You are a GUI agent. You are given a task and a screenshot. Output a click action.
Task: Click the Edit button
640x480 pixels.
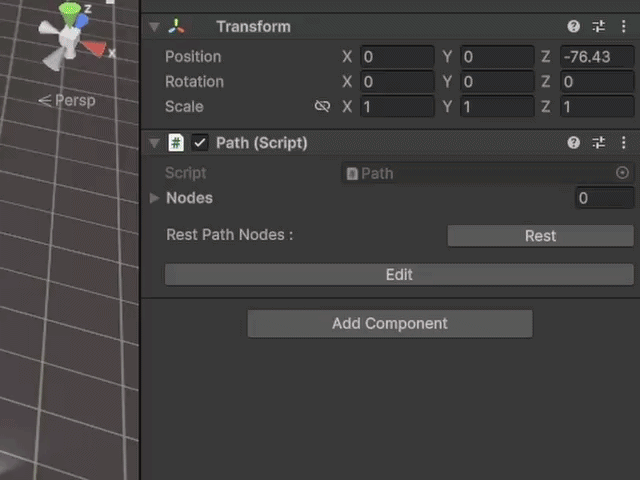point(399,274)
